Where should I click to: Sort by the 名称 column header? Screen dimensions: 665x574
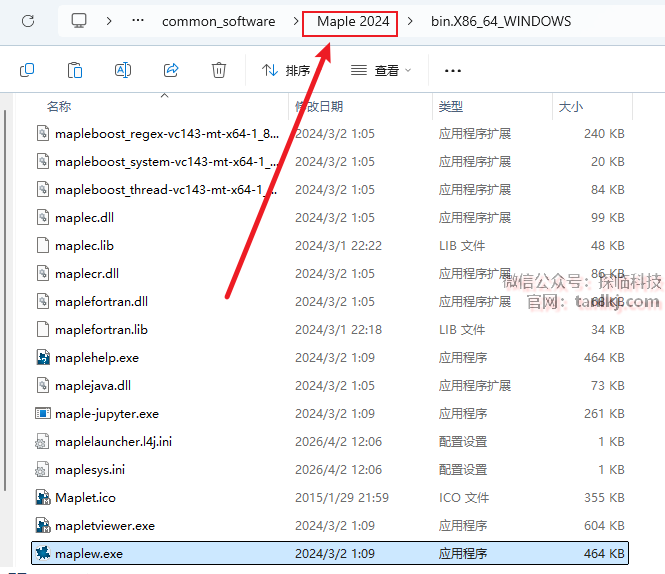(59, 106)
